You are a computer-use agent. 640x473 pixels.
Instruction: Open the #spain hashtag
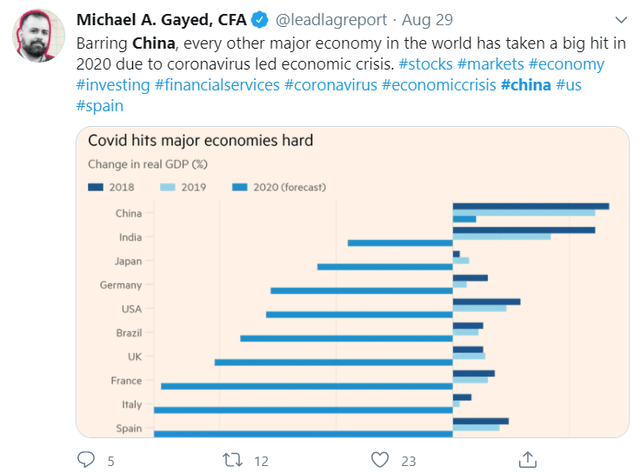(100, 106)
